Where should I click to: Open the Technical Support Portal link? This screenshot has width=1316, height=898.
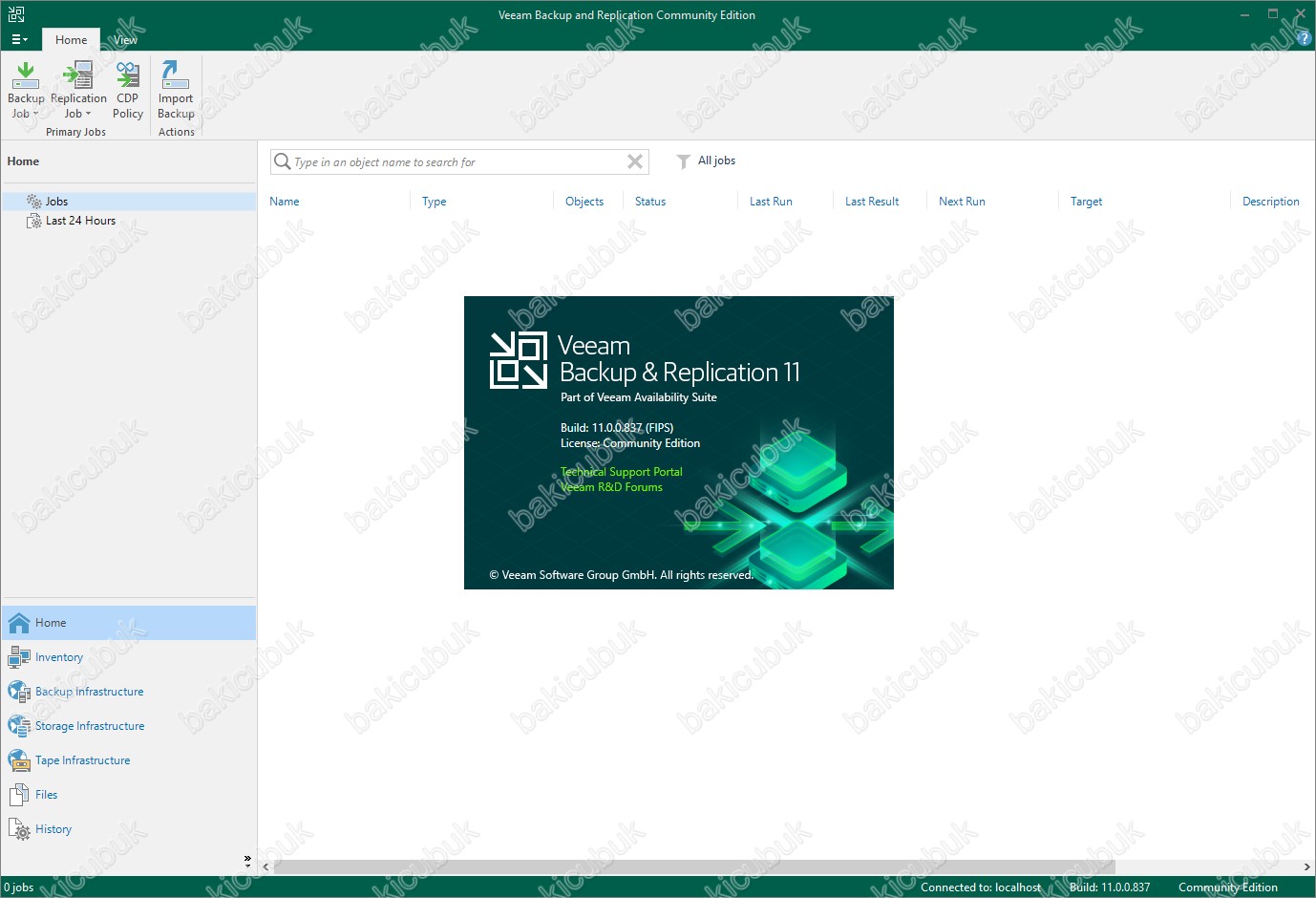click(x=622, y=472)
